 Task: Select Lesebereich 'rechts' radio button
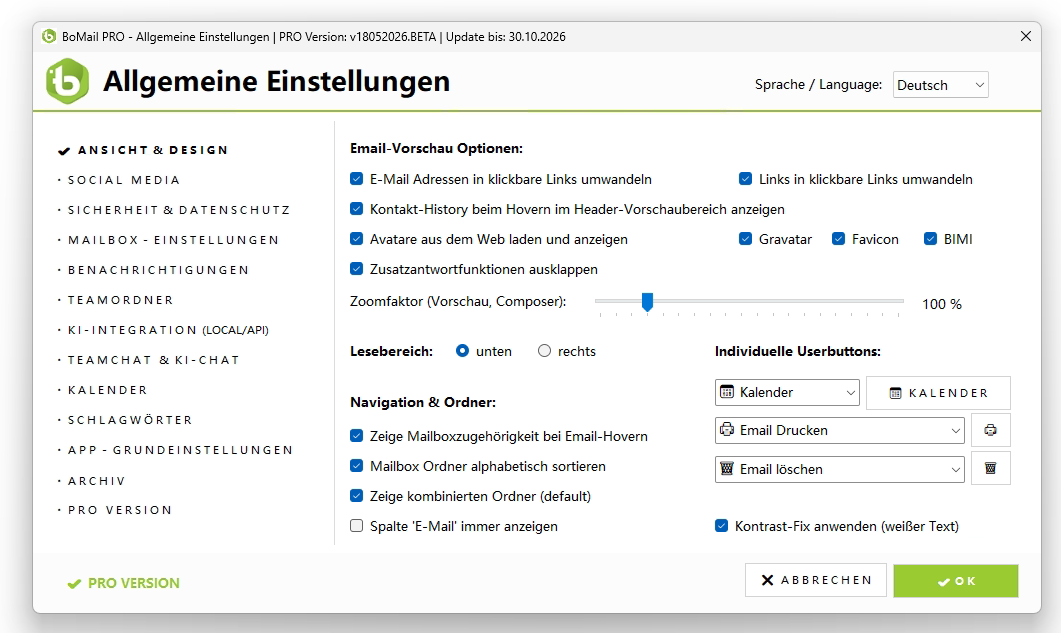click(x=545, y=351)
